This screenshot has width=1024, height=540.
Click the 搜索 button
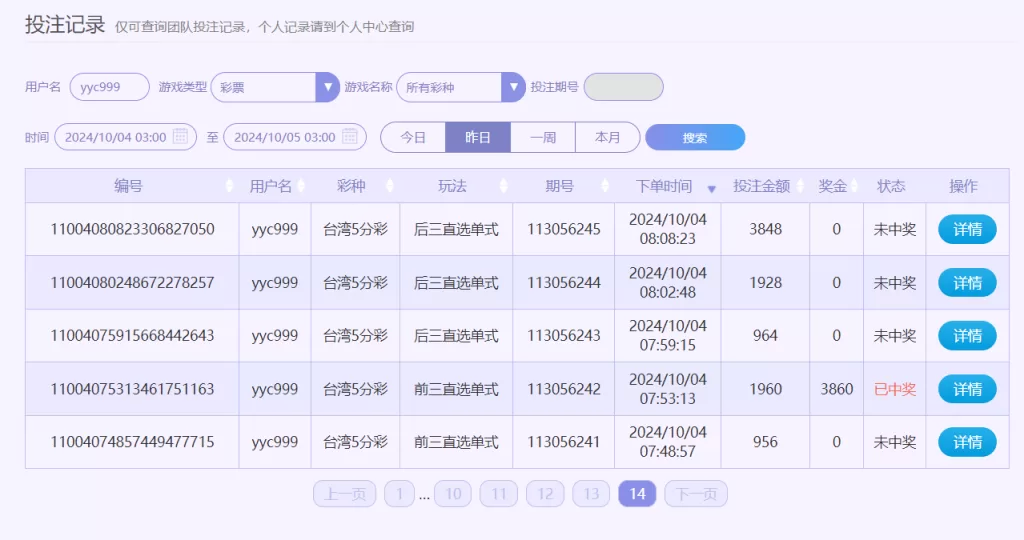[695, 137]
